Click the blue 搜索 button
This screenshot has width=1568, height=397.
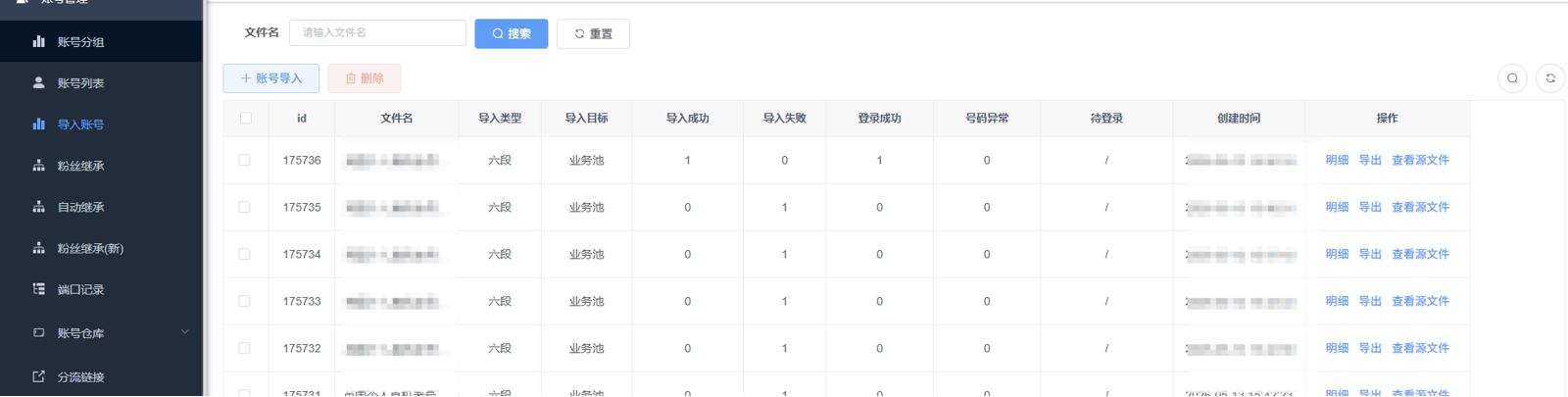pyautogui.click(x=512, y=33)
